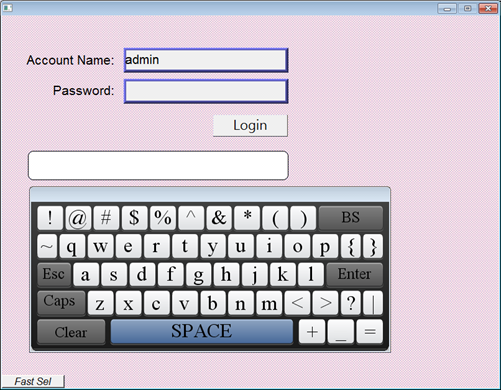Tap the letter s key
Image resolution: width=501 pixels, height=390 pixels.
tap(114, 274)
